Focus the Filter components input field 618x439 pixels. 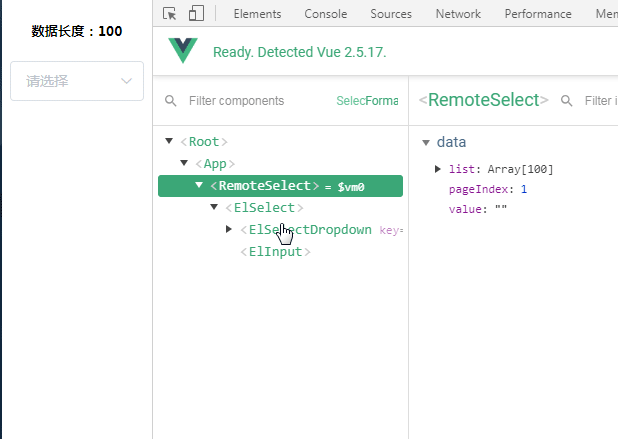[x=252, y=101]
